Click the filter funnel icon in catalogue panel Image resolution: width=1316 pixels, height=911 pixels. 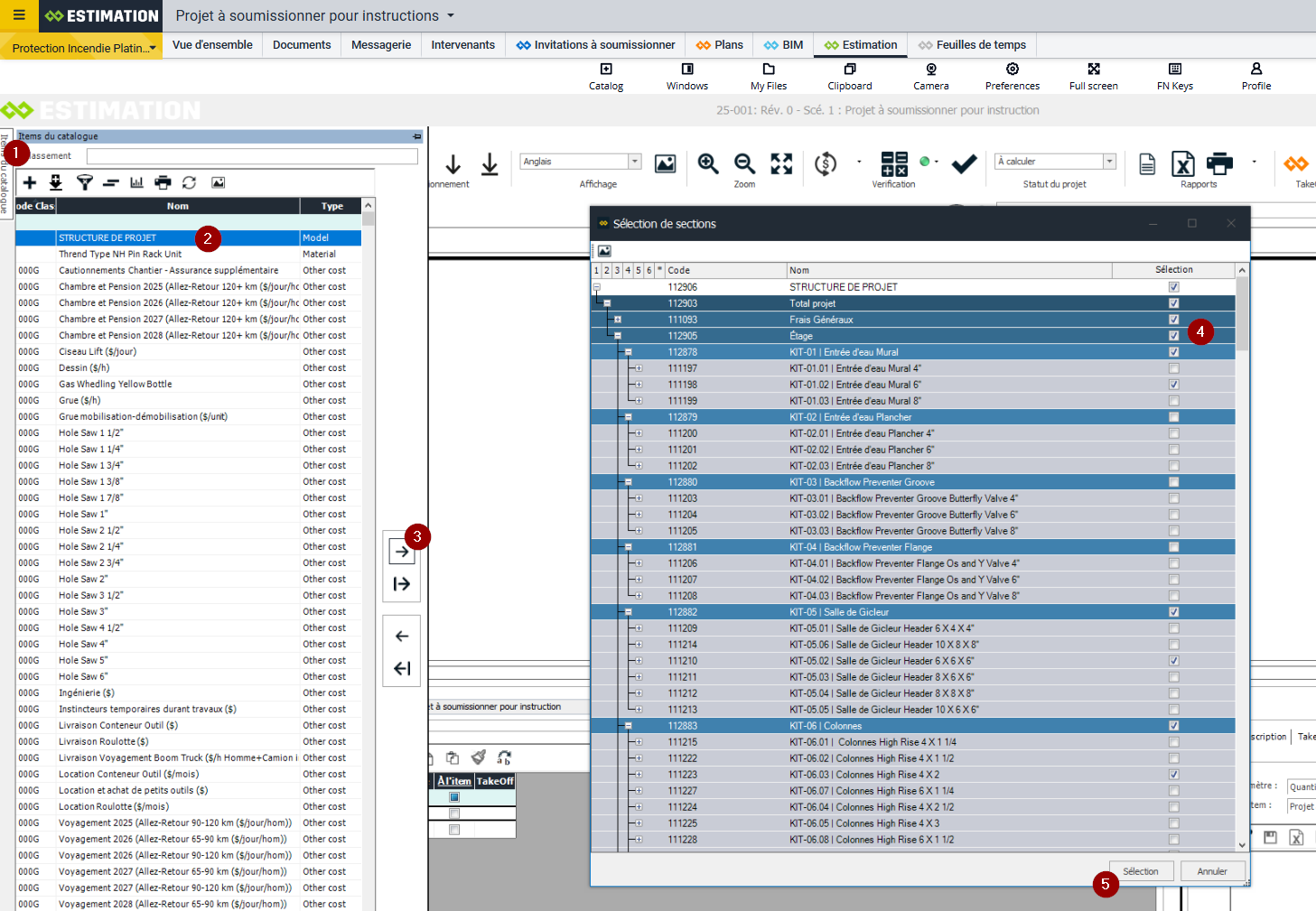[x=84, y=182]
